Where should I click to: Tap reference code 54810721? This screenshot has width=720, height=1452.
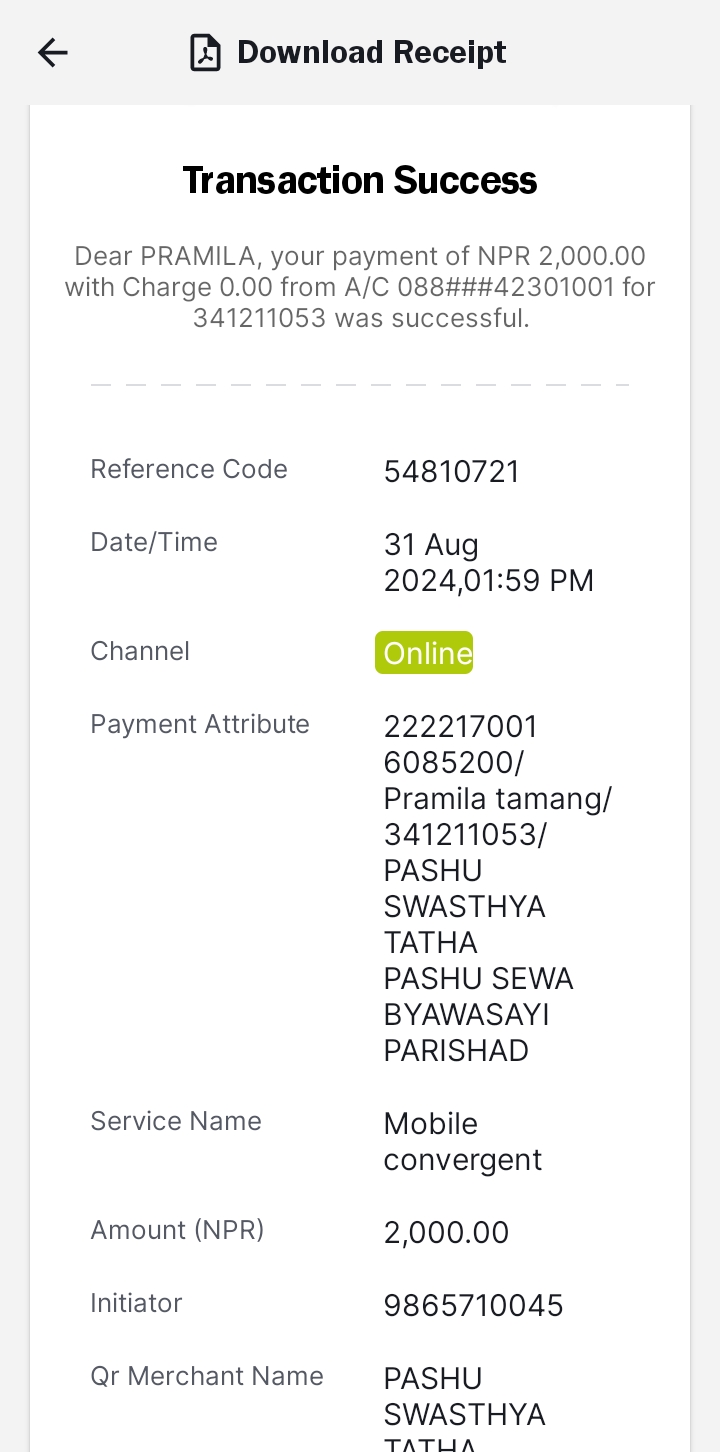[x=452, y=472]
